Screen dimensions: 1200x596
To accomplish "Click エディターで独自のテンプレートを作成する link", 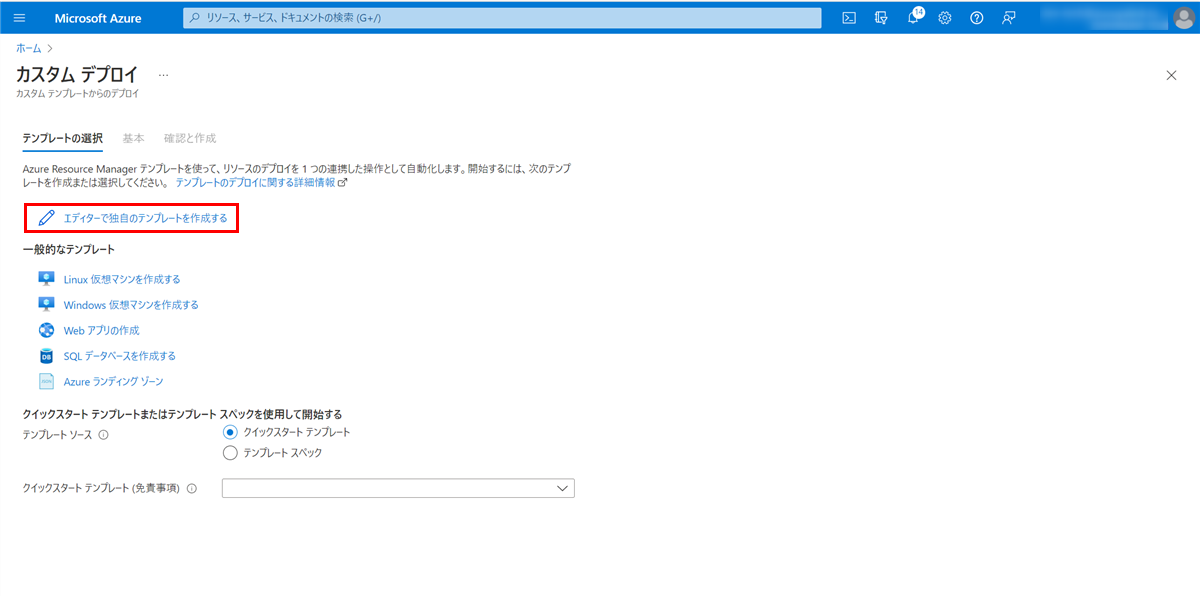I will (x=146, y=217).
